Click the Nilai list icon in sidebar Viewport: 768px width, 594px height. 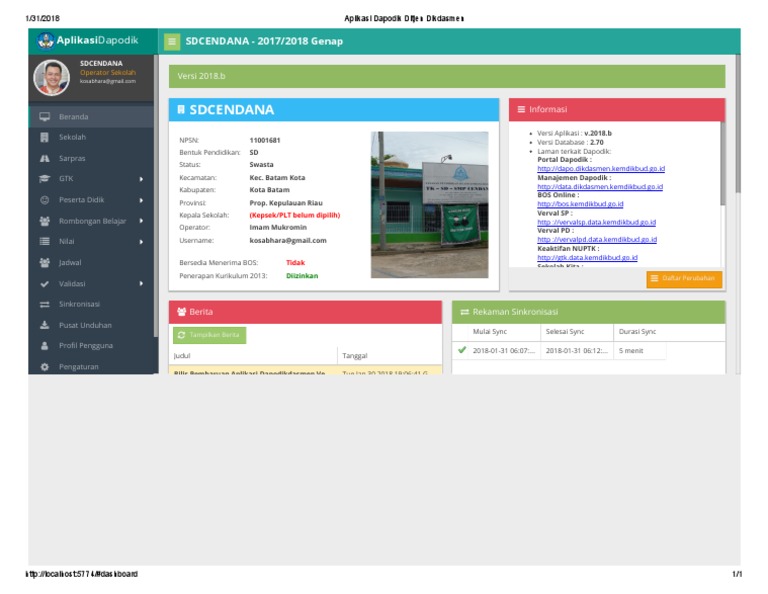point(45,241)
